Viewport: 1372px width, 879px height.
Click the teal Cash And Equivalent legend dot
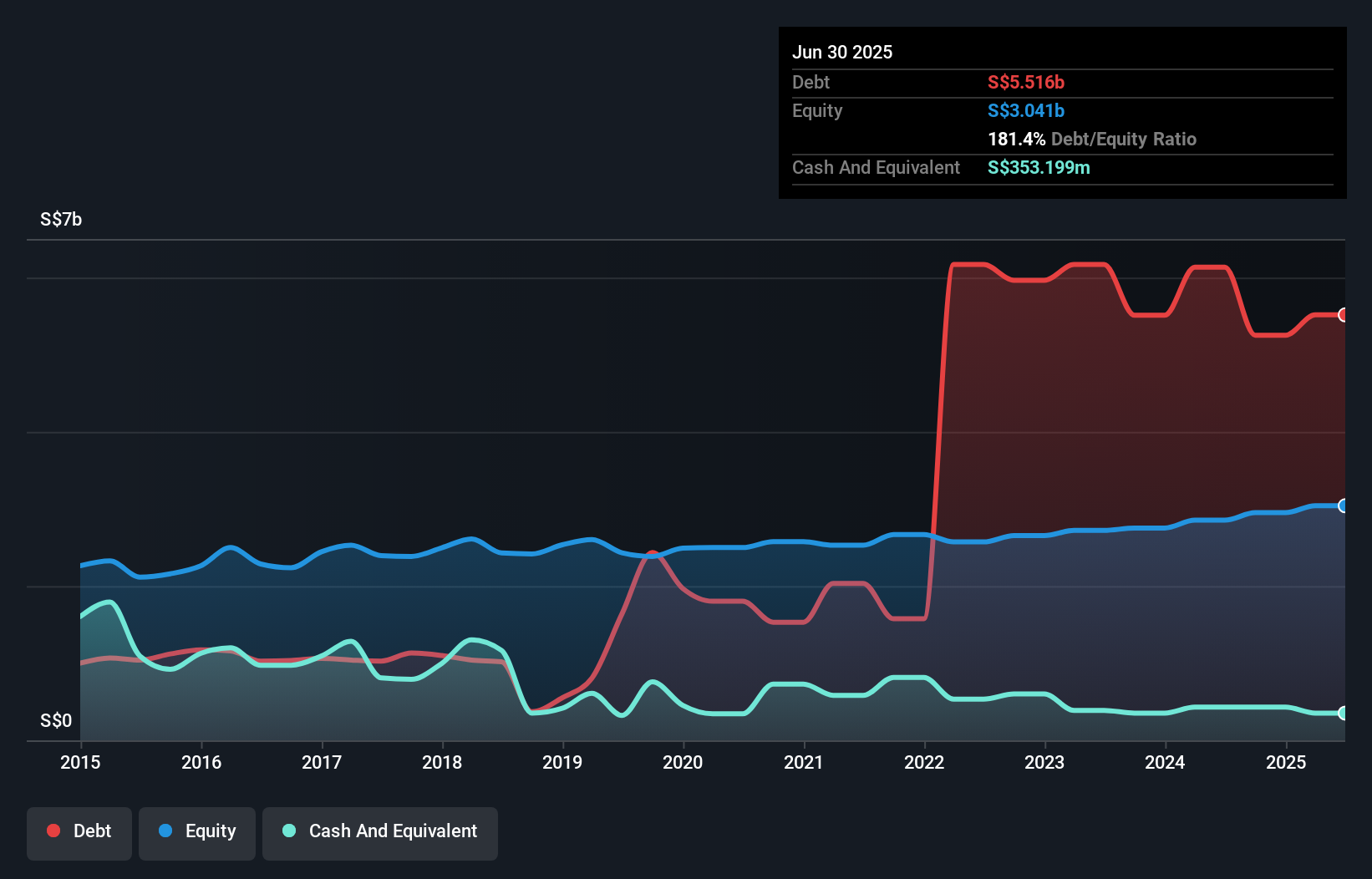coord(287,831)
